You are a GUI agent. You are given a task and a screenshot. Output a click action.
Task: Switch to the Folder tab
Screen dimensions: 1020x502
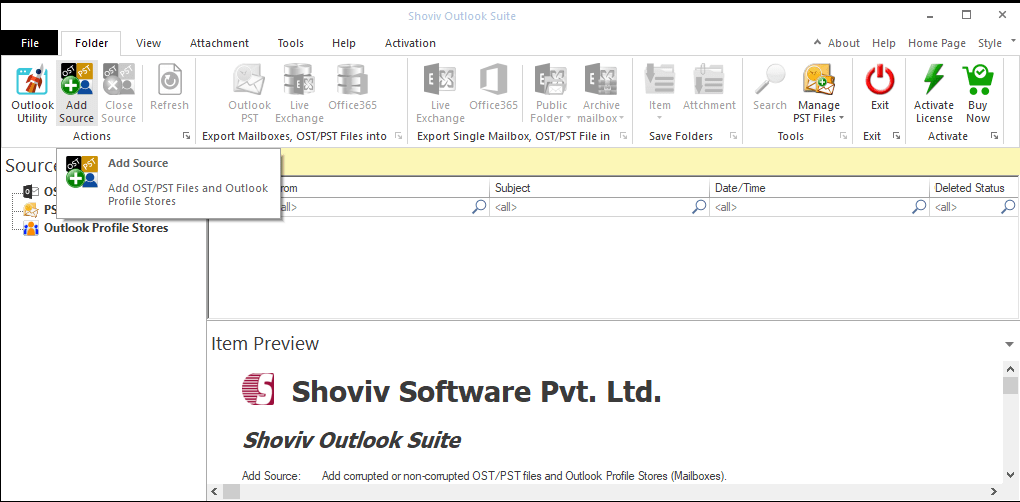(91, 43)
